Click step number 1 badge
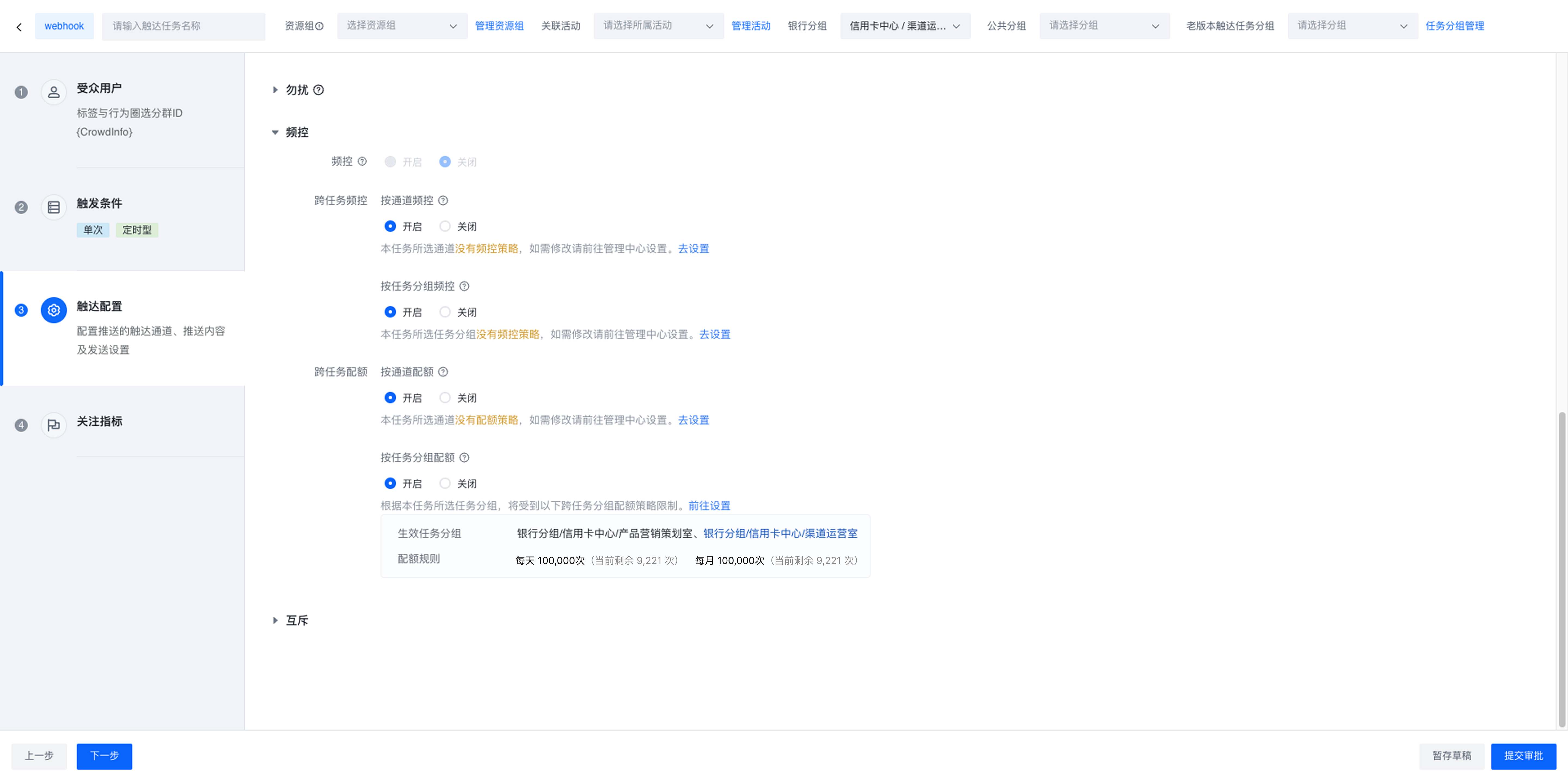The image size is (1568, 782). [21, 92]
